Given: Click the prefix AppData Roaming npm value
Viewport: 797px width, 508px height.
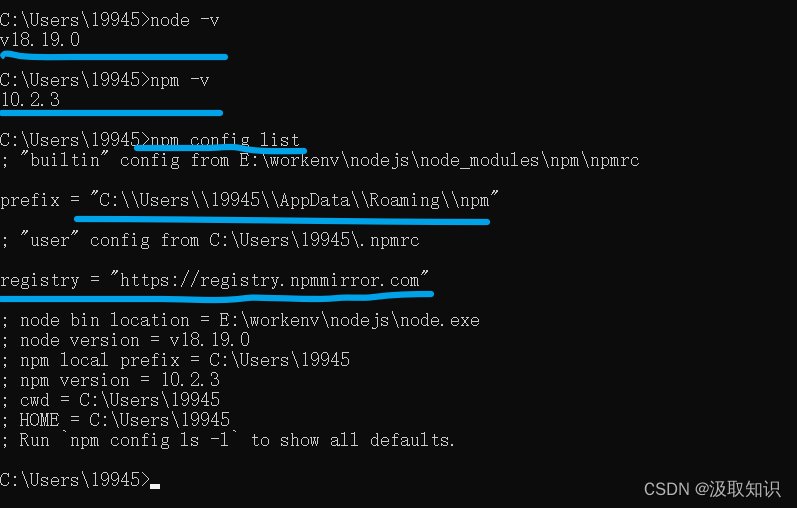Looking at the screenshot, I should [294, 200].
